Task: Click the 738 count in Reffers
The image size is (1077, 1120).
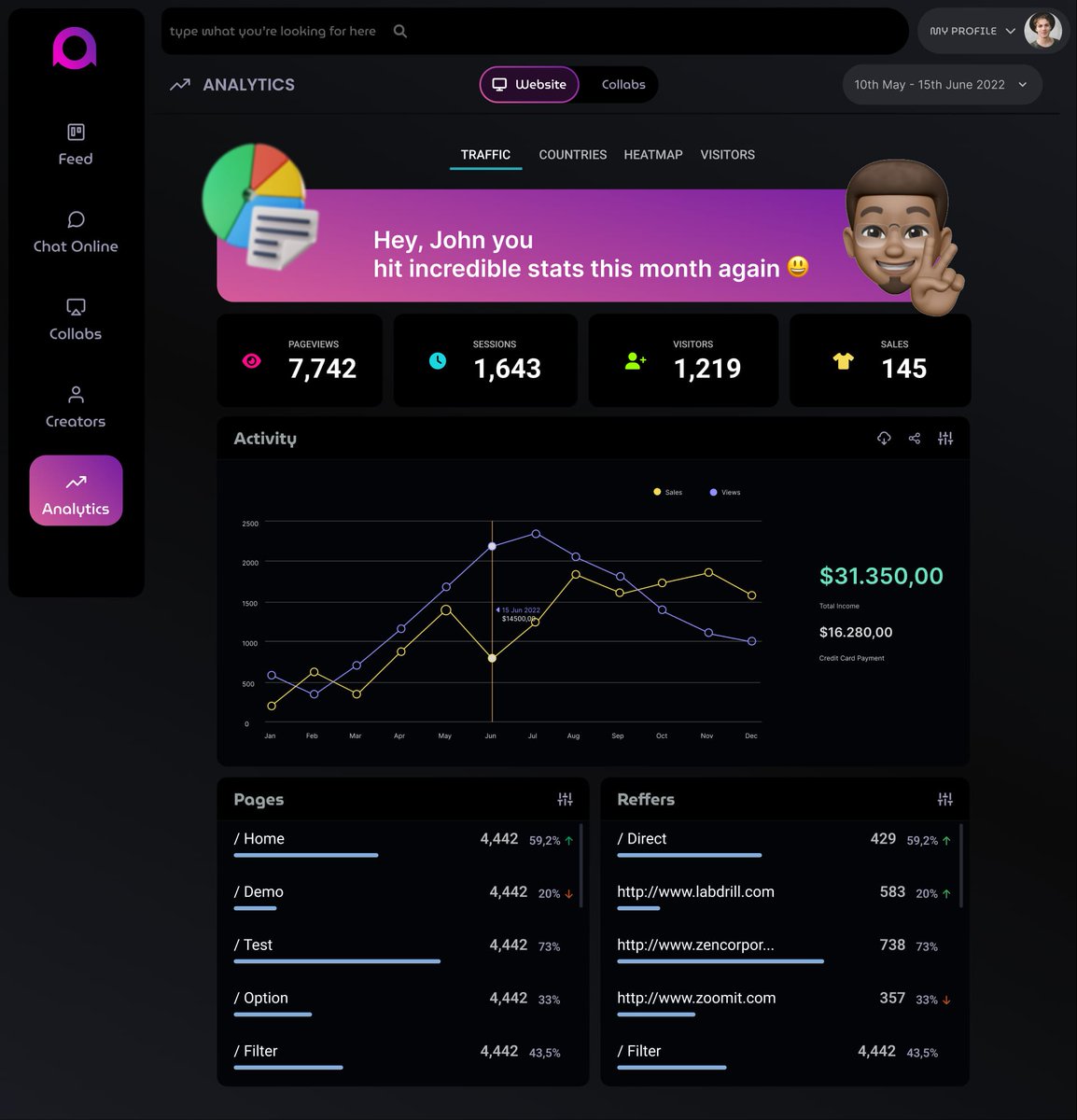Action: 892,945
